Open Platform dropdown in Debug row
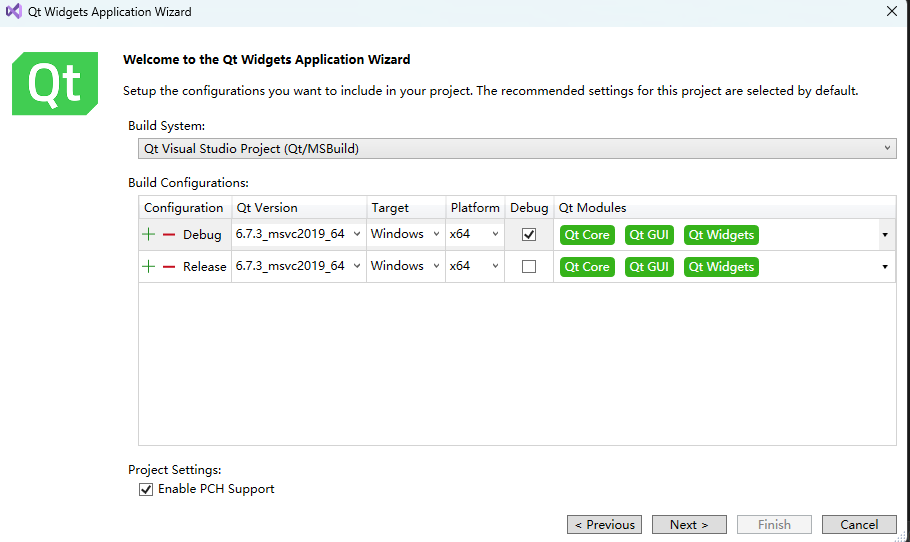Screen dimensions: 910x542 [475, 234]
